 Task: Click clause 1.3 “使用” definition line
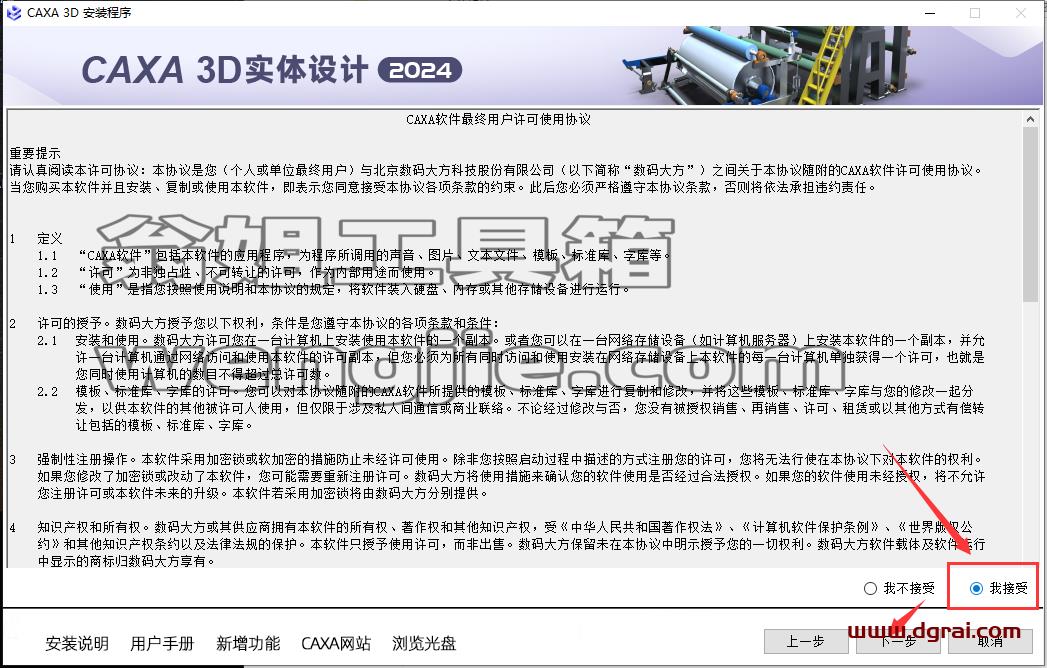click(334, 289)
